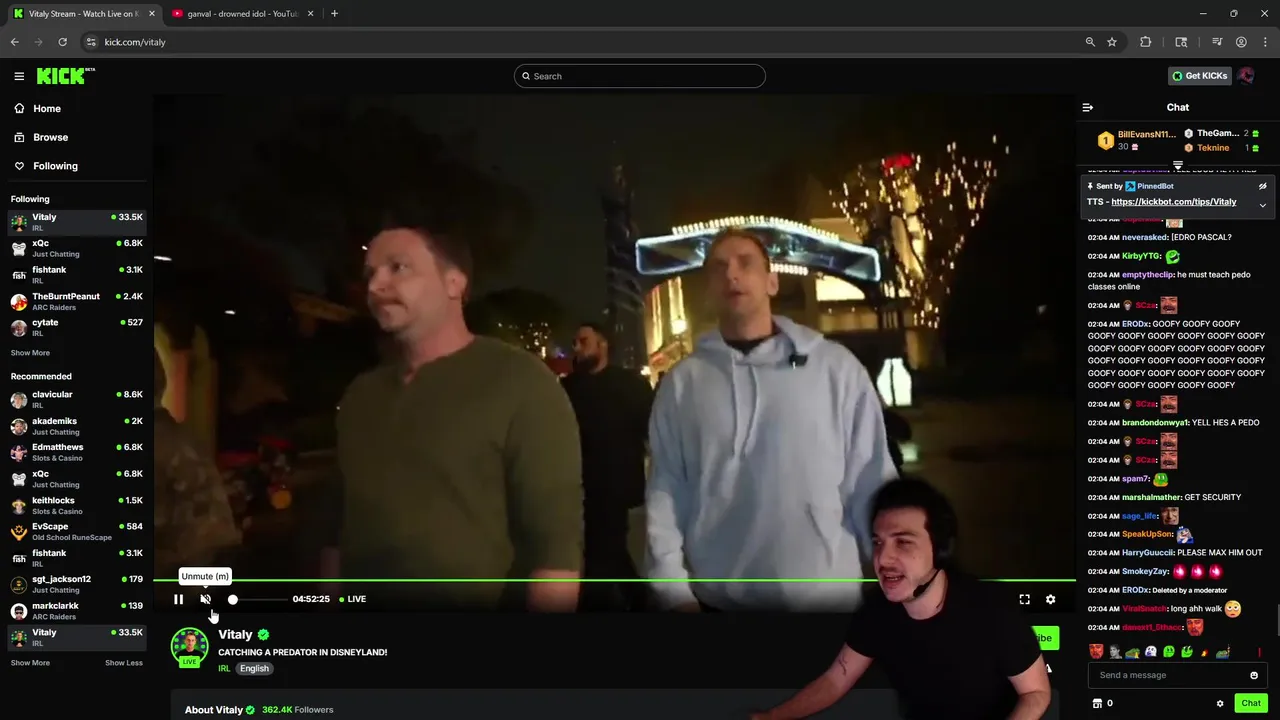
Task: Switch to ganval - drowned idol tab
Action: pyautogui.click(x=241, y=14)
